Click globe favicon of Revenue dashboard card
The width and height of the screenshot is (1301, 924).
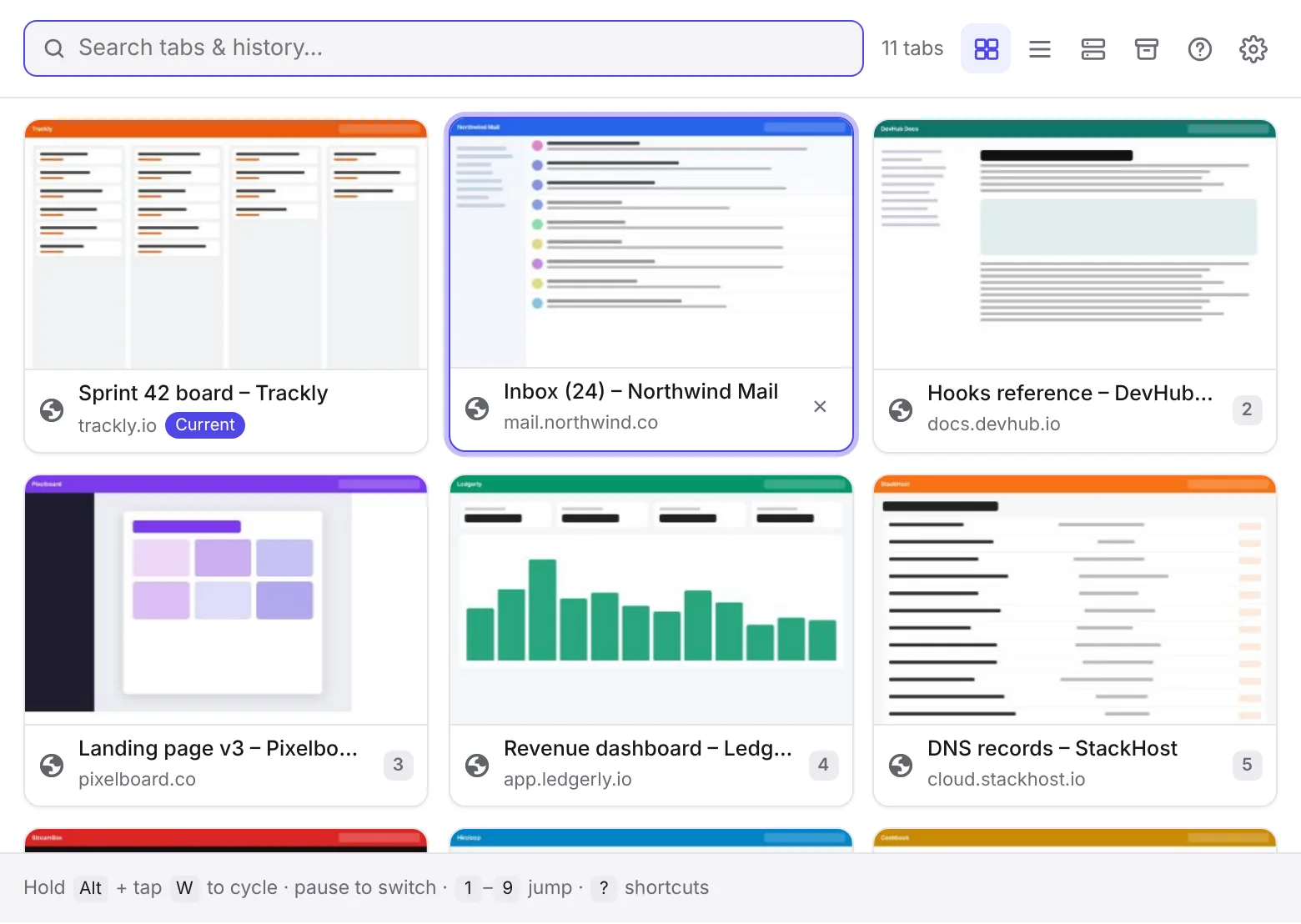[477, 765]
